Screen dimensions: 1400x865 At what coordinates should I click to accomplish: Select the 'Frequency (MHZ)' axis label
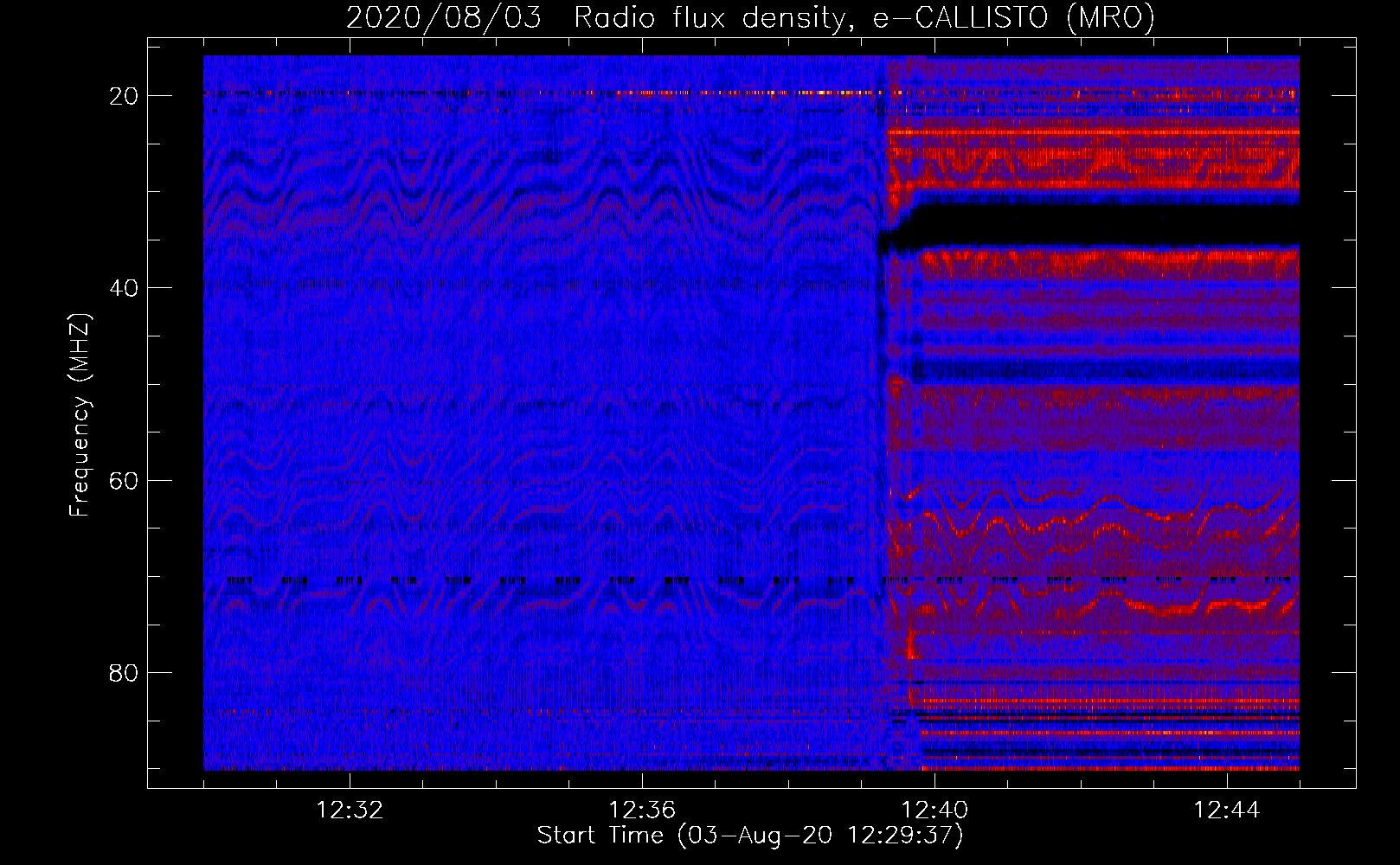point(80,415)
